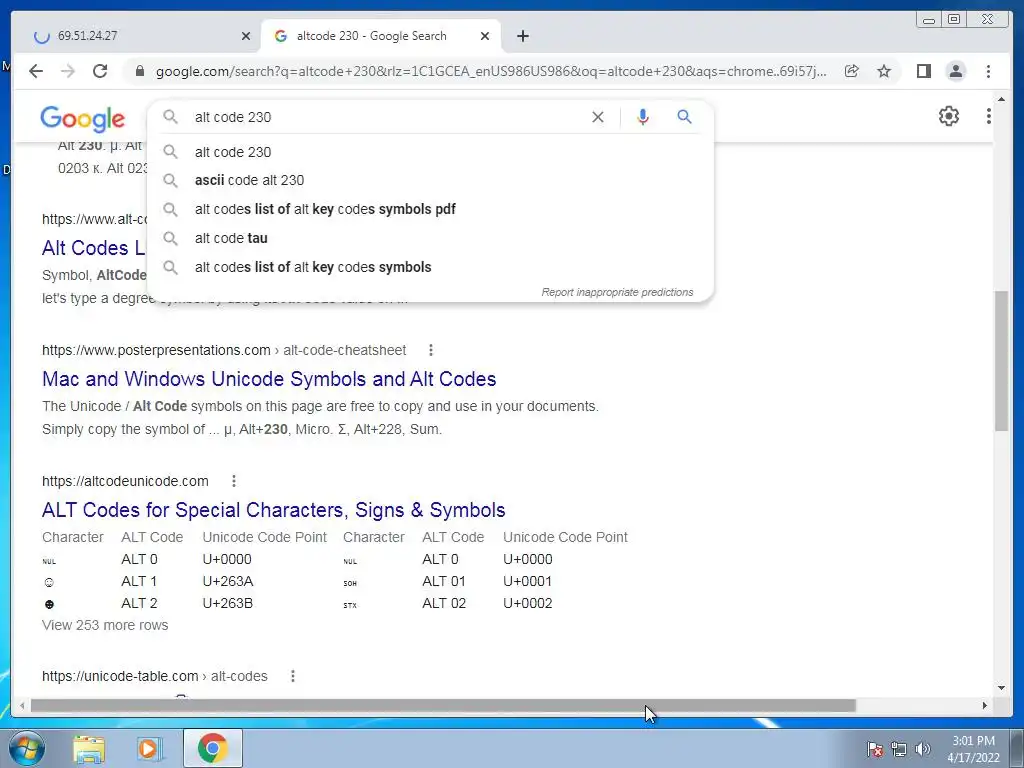
Task: Open the Windows Start menu
Action: pyautogui.click(x=26, y=748)
